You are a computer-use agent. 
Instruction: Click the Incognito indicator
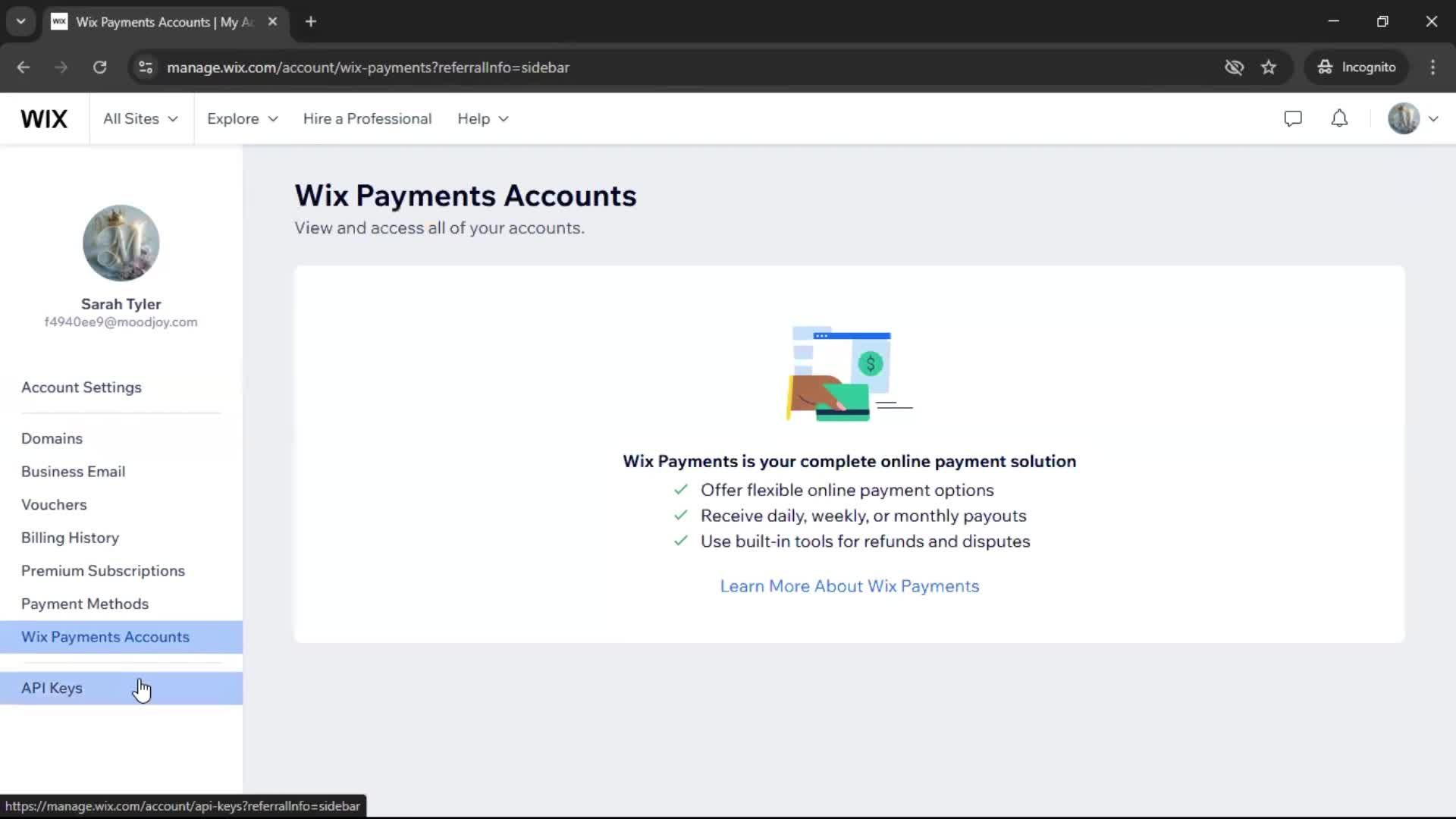click(1357, 67)
